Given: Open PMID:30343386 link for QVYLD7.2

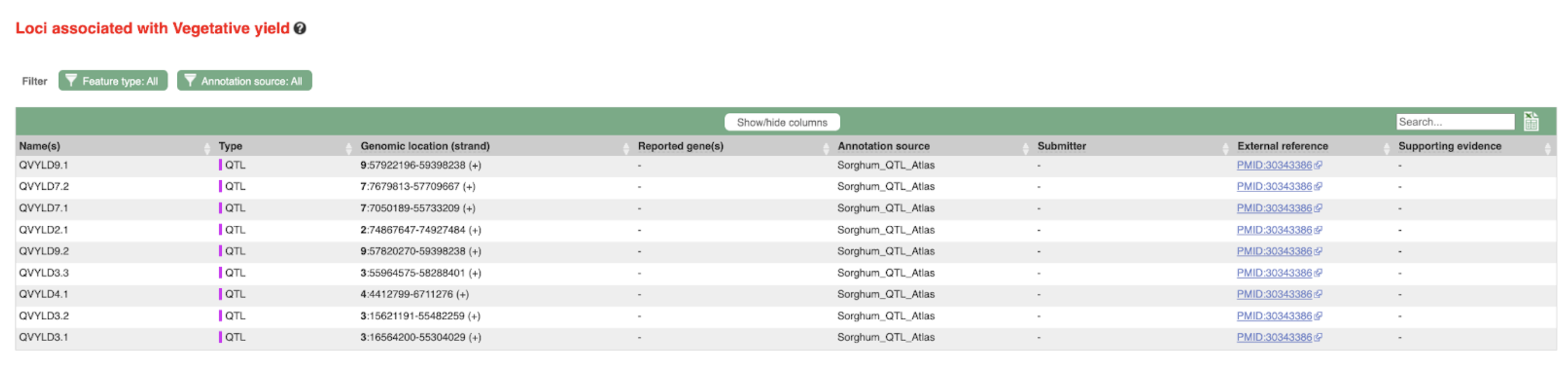Looking at the screenshot, I should coord(1274,186).
